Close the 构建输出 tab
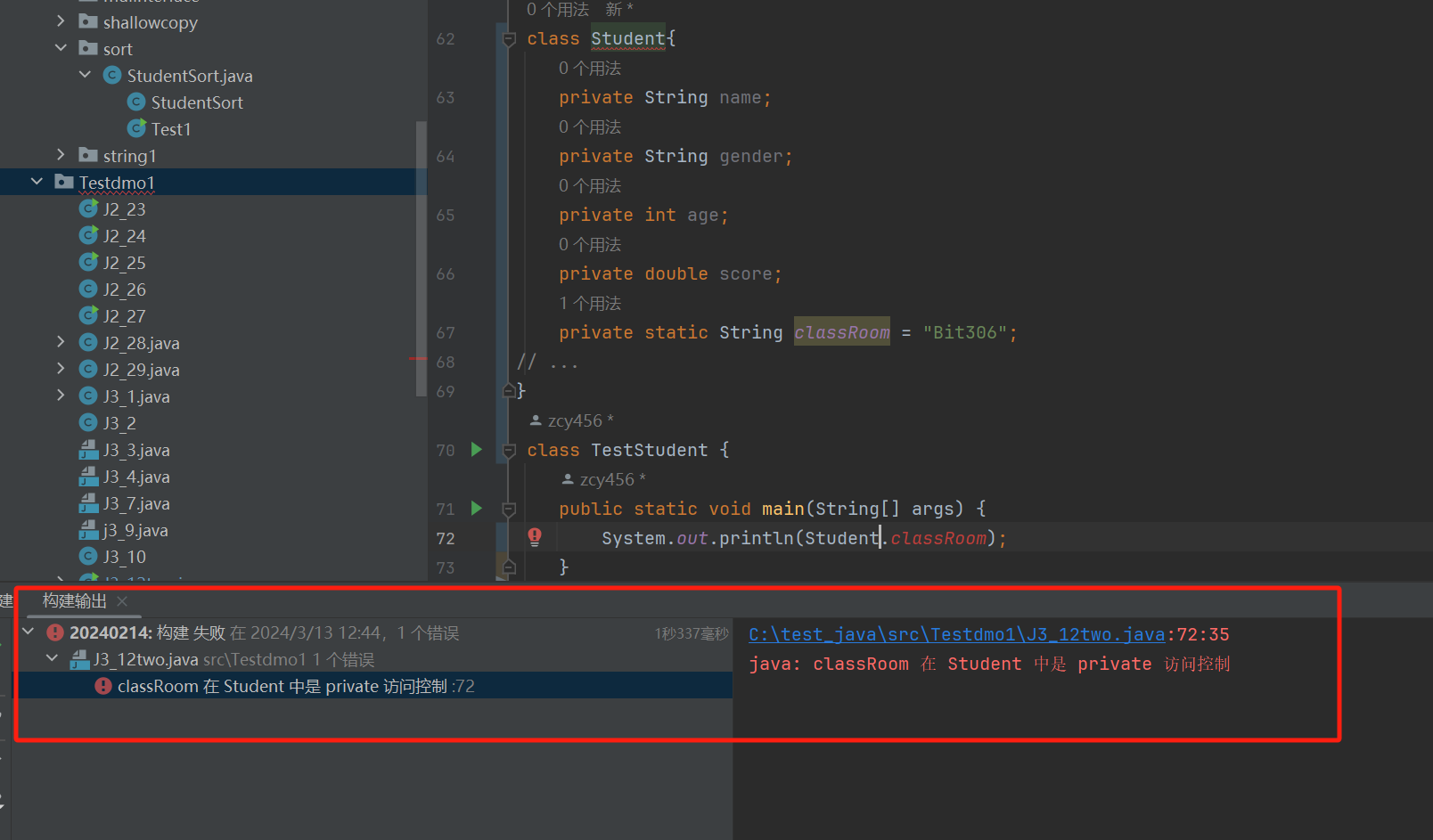The image size is (1433, 840). coord(122,601)
